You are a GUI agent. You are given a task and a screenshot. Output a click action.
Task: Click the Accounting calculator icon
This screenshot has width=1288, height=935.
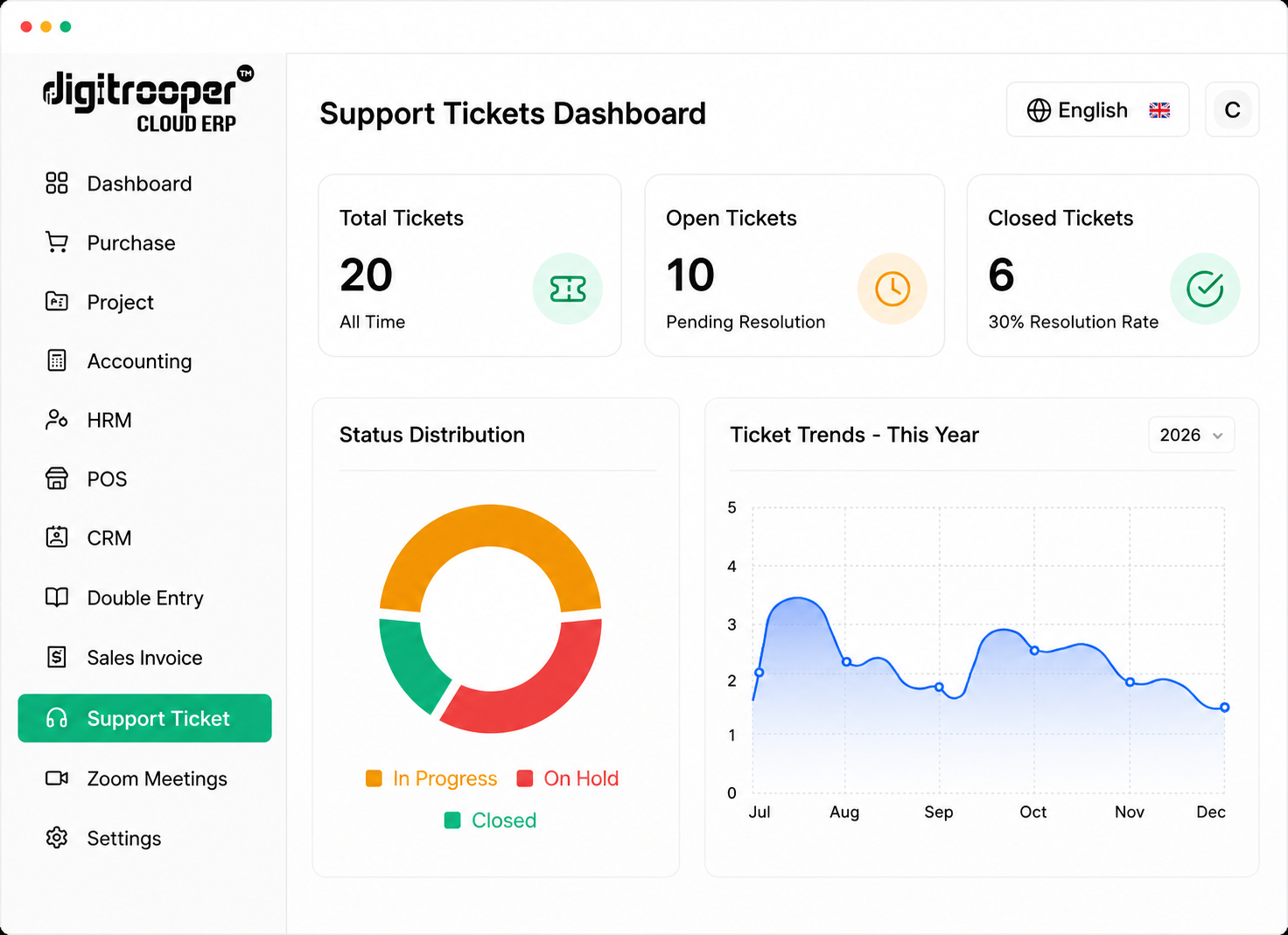pos(57,360)
